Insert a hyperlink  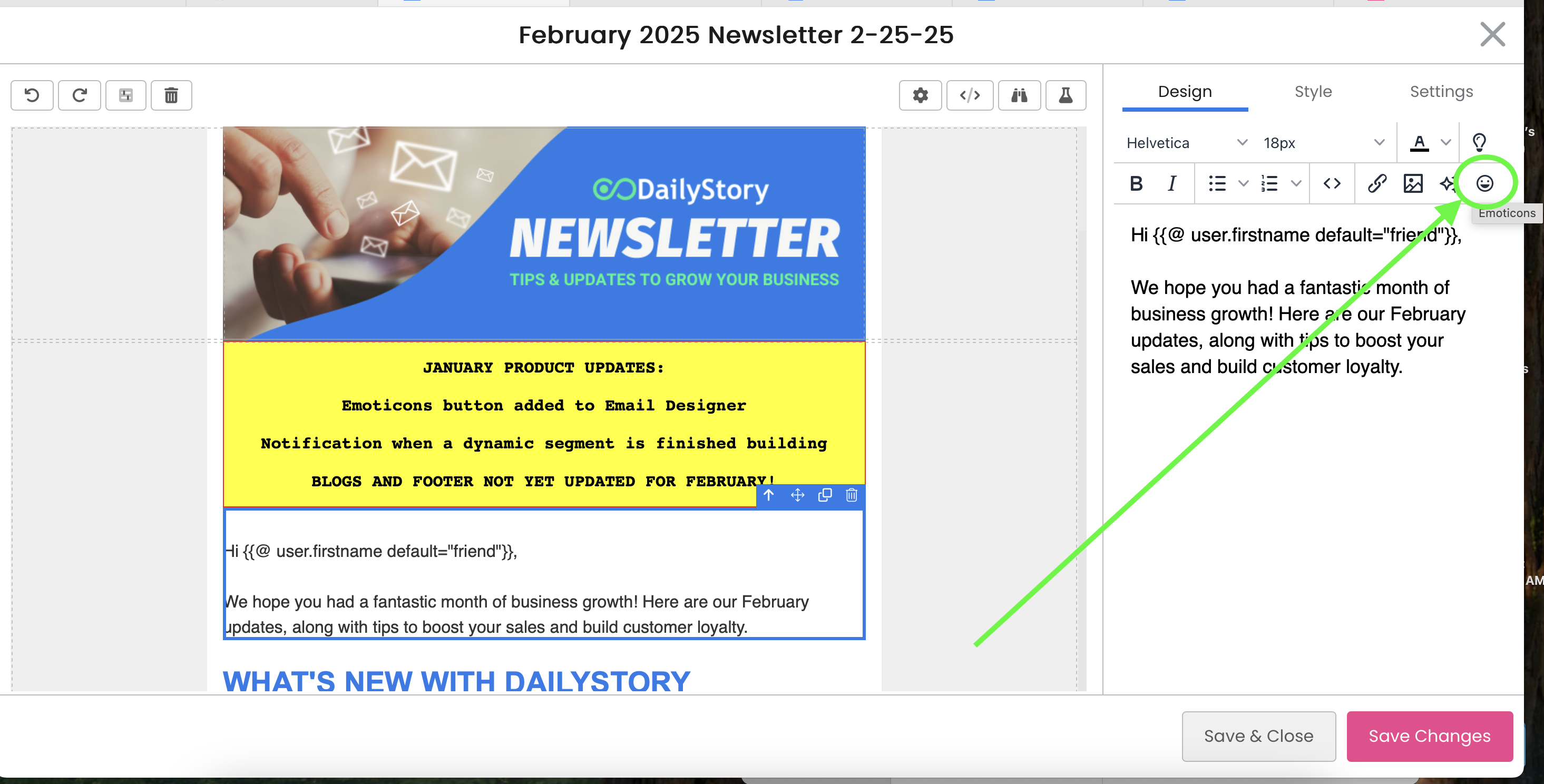(1377, 183)
